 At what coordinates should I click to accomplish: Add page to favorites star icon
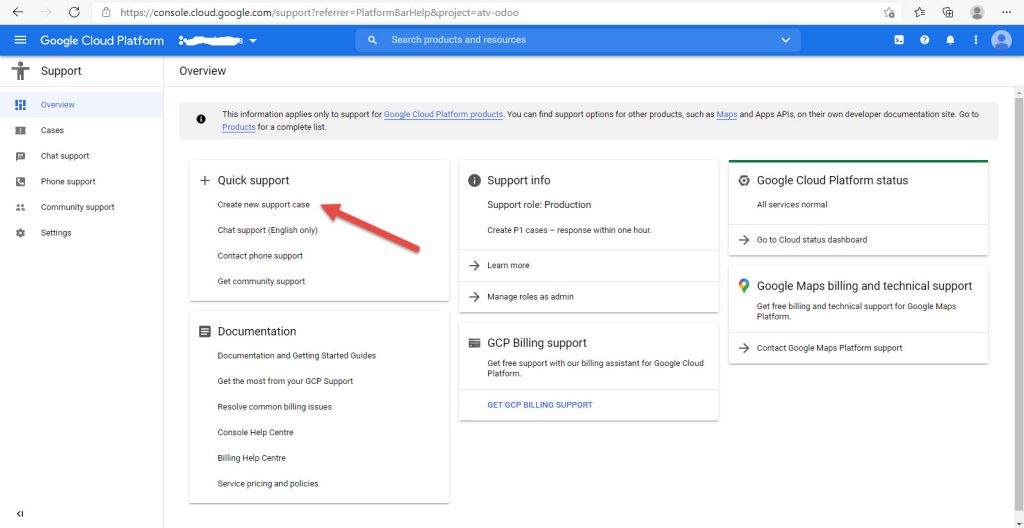click(x=889, y=12)
